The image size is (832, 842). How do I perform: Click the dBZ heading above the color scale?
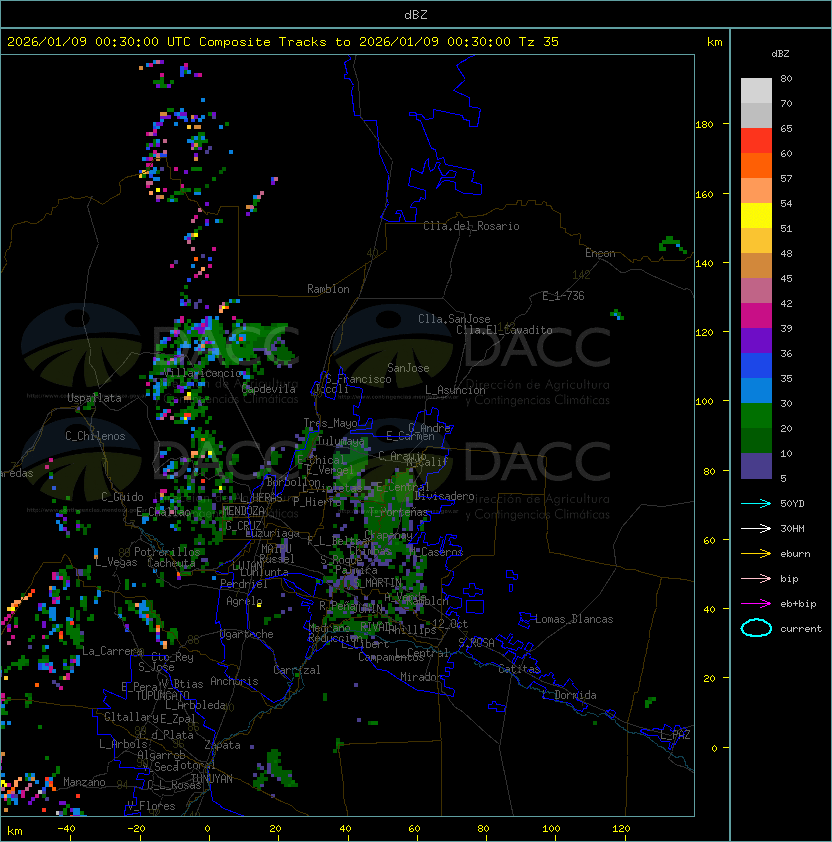tap(780, 54)
